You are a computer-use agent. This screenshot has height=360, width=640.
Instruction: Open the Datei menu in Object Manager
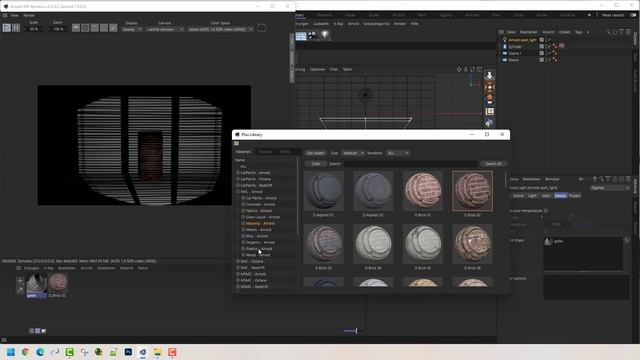511,32
